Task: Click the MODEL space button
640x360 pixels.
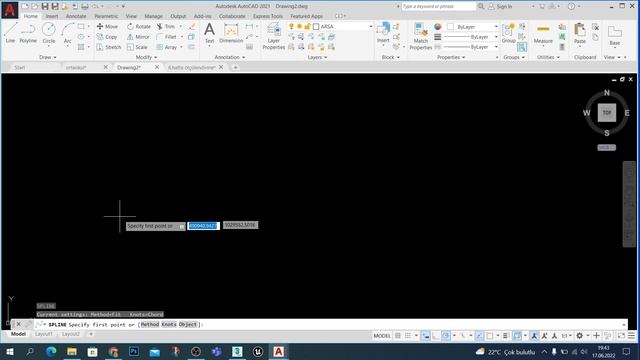Action: [x=382, y=336]
